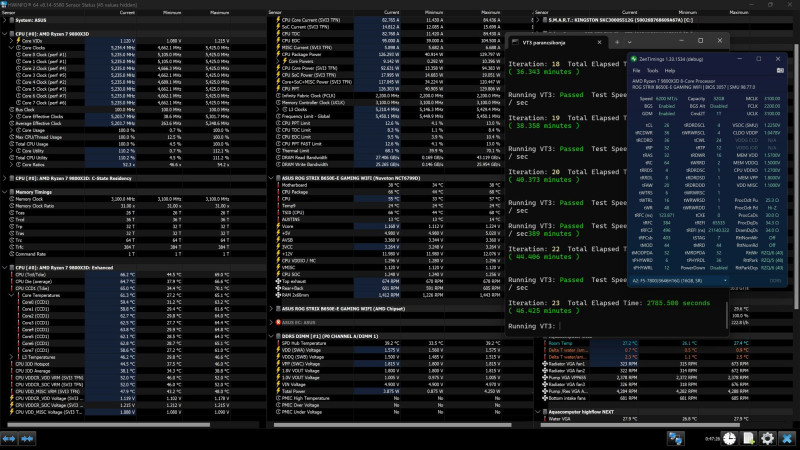Collapse the Core Temperatures node
The width and height of the screenshot is (800, 450).
click(11, 295)
